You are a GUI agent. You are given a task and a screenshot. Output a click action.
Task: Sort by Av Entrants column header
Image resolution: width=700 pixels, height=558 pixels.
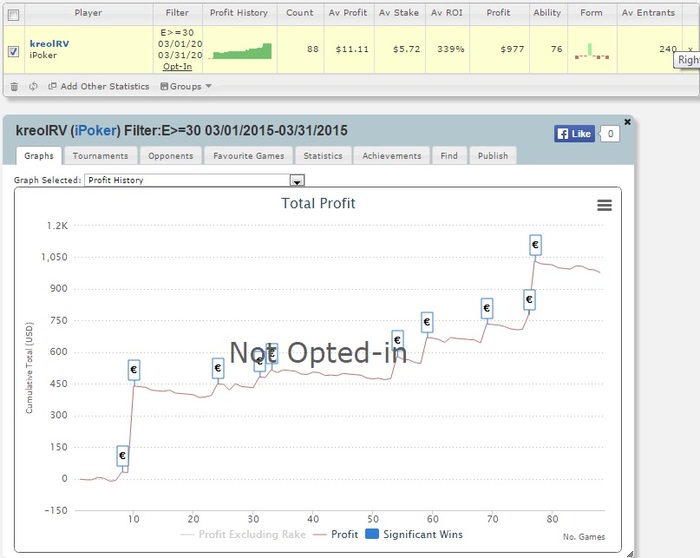pos(648,12)
